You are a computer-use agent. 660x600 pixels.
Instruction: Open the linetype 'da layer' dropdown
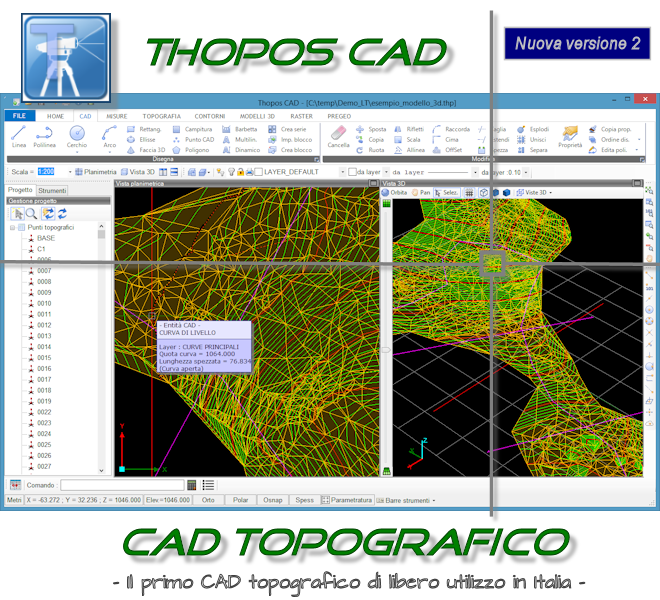pos(475,172)
